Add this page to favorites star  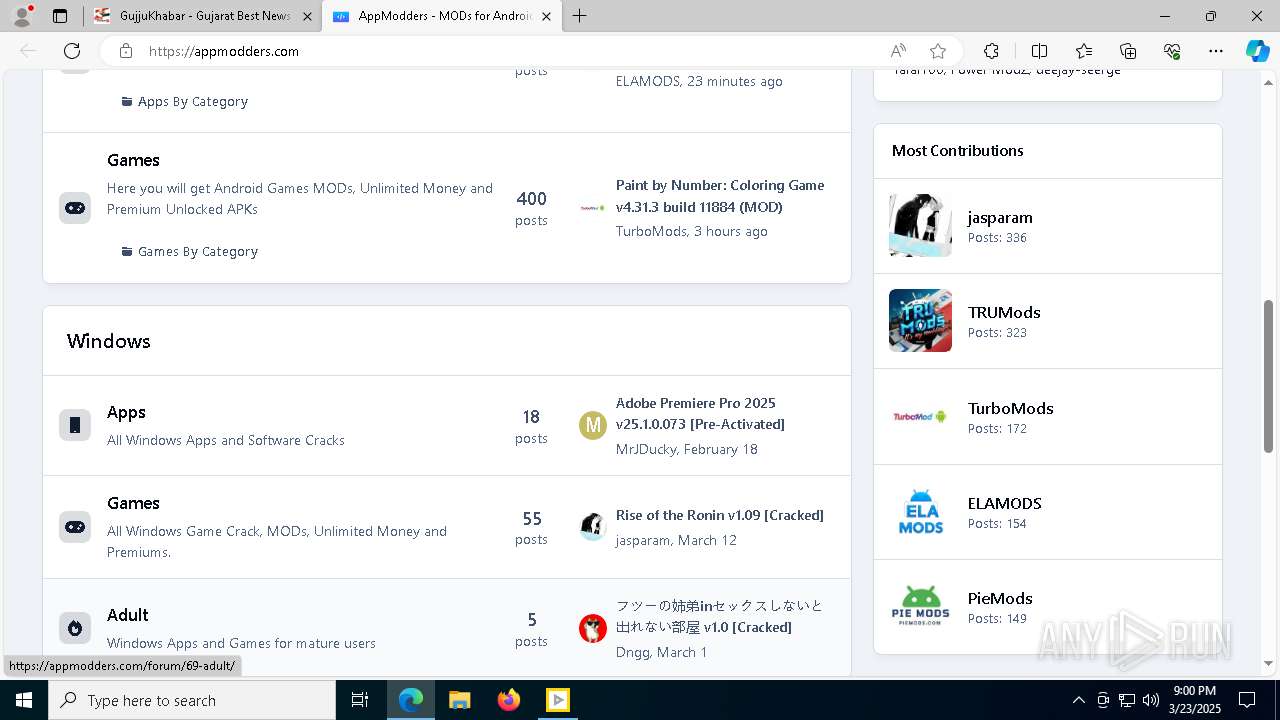pos(938,51)
